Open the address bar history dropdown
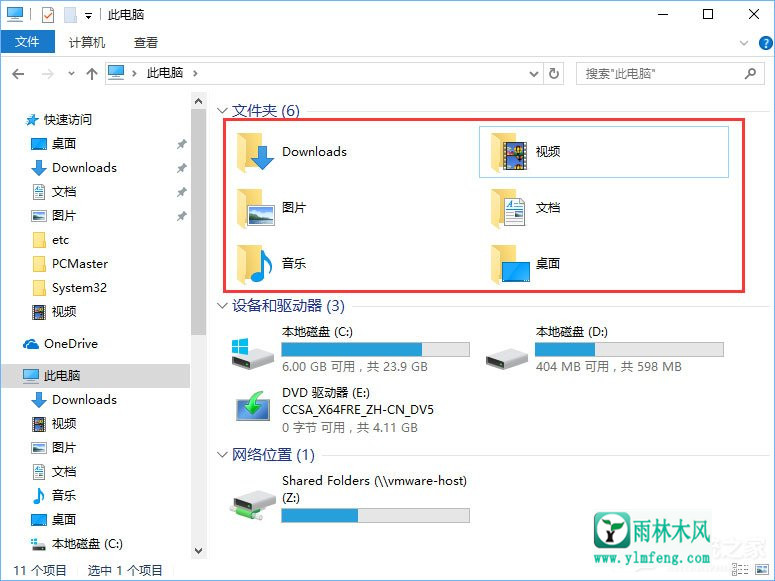Image resolution: width=775 pixels, height=581 pixels. [x=534, y=74]
